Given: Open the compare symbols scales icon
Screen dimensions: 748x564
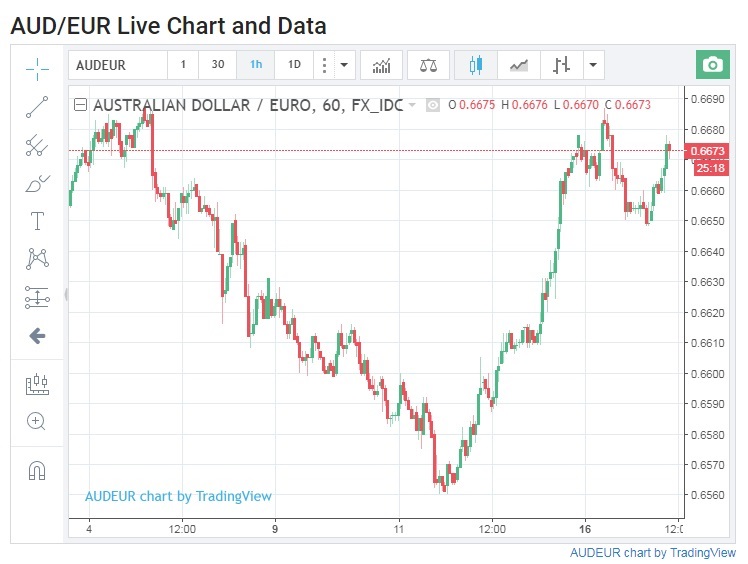Looking at the screenshot, I should [x=428, y=65].
